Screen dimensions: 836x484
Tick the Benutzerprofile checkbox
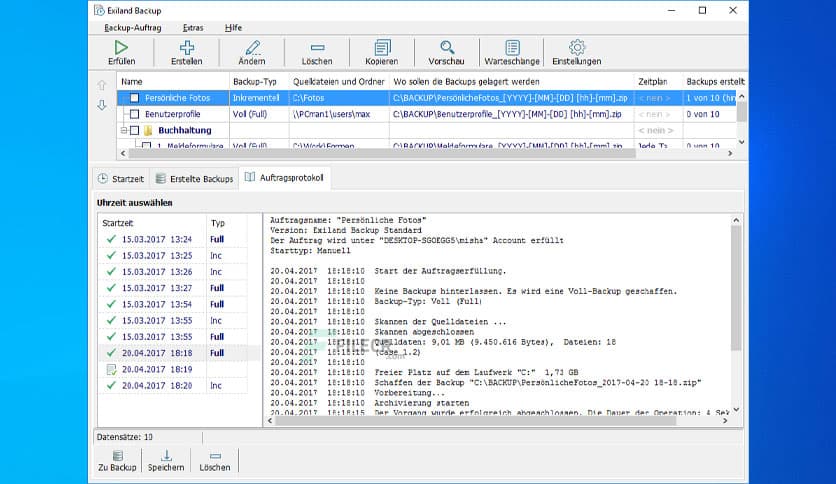(134, 114)
